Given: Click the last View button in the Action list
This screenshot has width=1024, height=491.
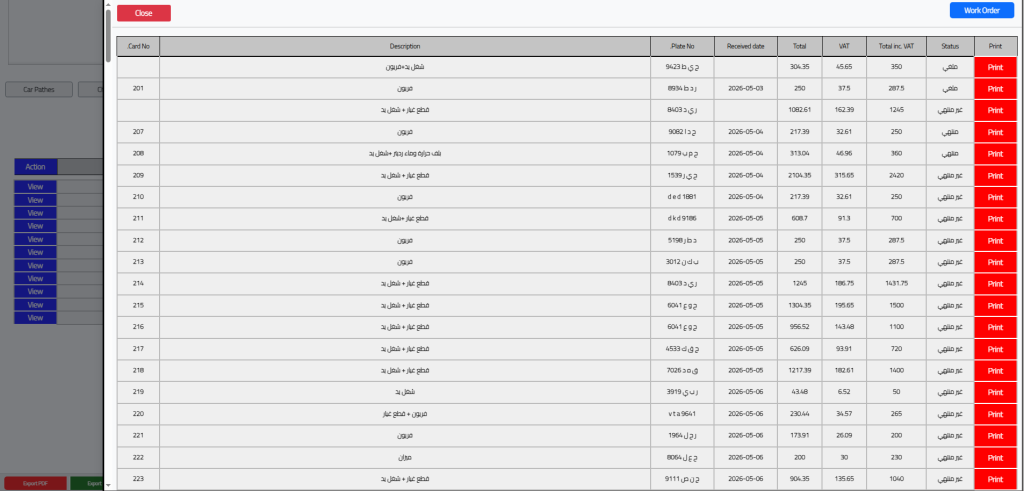Looking at the screenshot, I should [35, 318].
